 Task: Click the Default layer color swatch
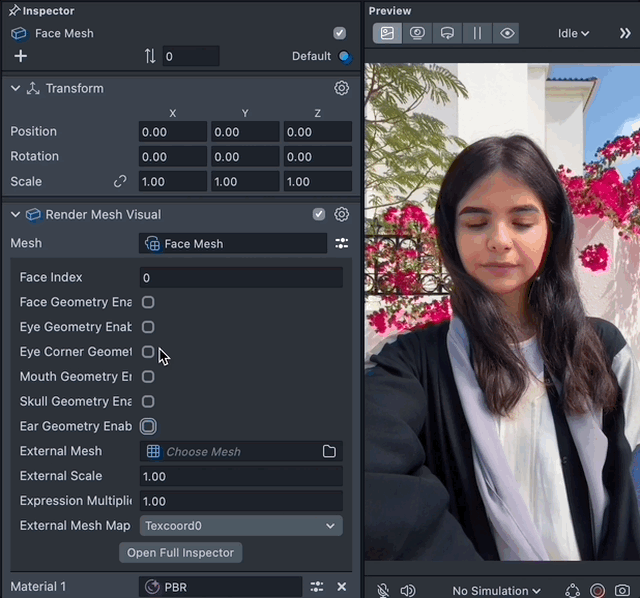344,57
